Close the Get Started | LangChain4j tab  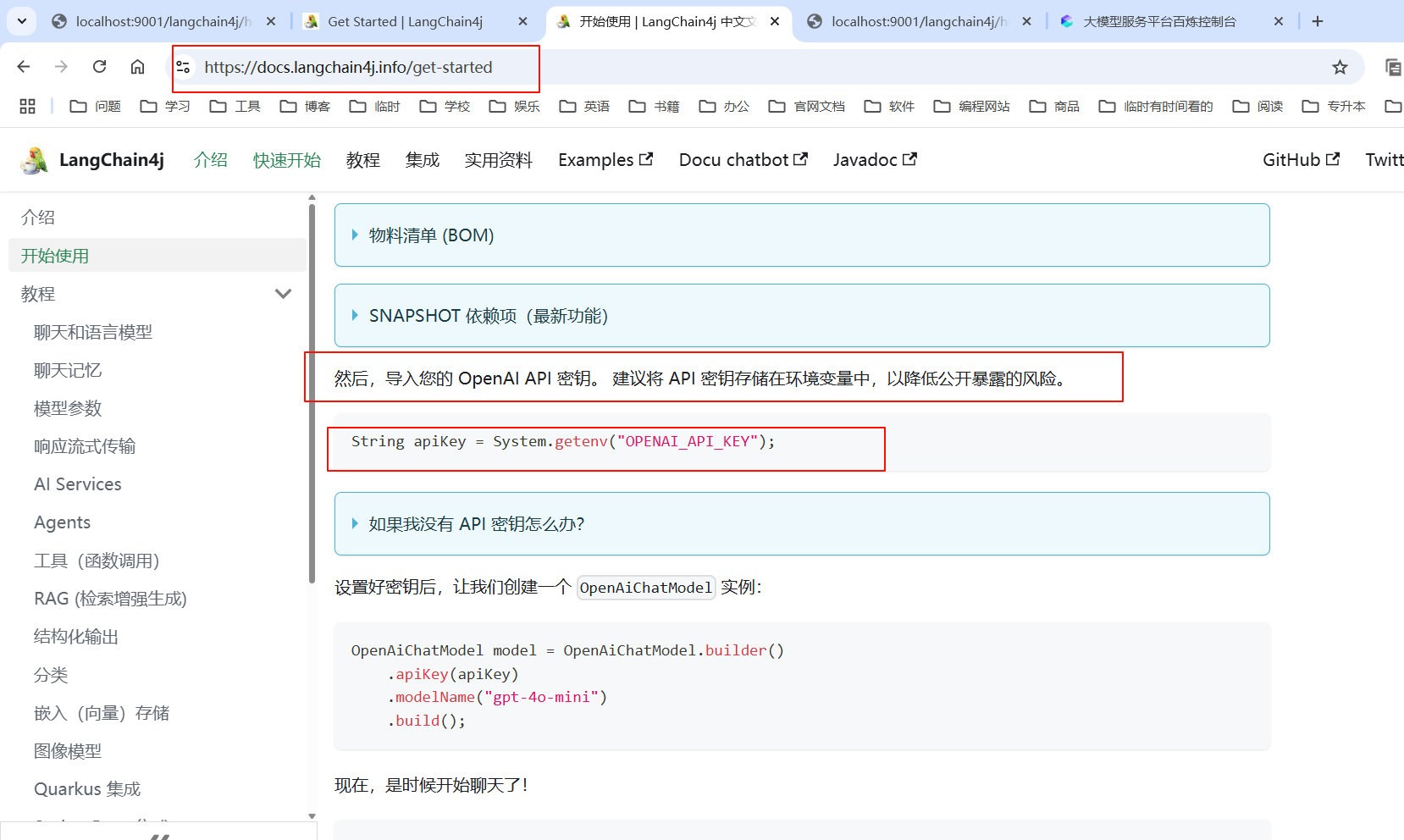[x=523, y=22]
